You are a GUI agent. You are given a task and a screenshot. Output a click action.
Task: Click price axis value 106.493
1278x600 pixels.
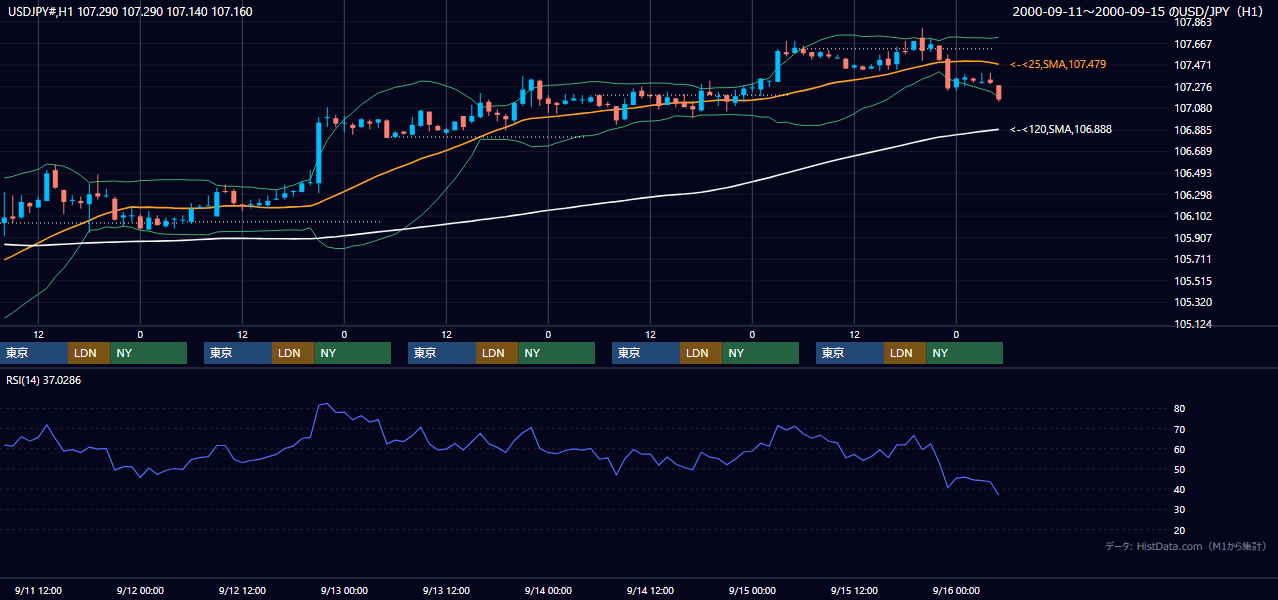point(1192,173)
